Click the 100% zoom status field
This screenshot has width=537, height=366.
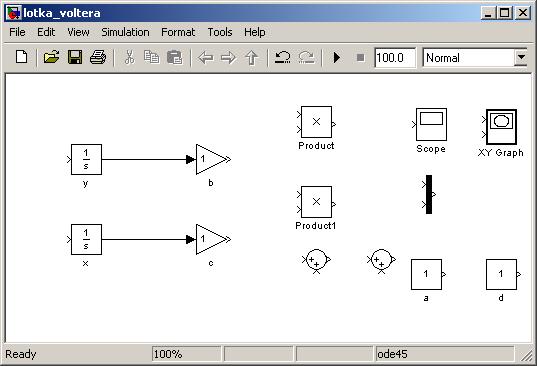pyautogui.click(x=186, y=354)
